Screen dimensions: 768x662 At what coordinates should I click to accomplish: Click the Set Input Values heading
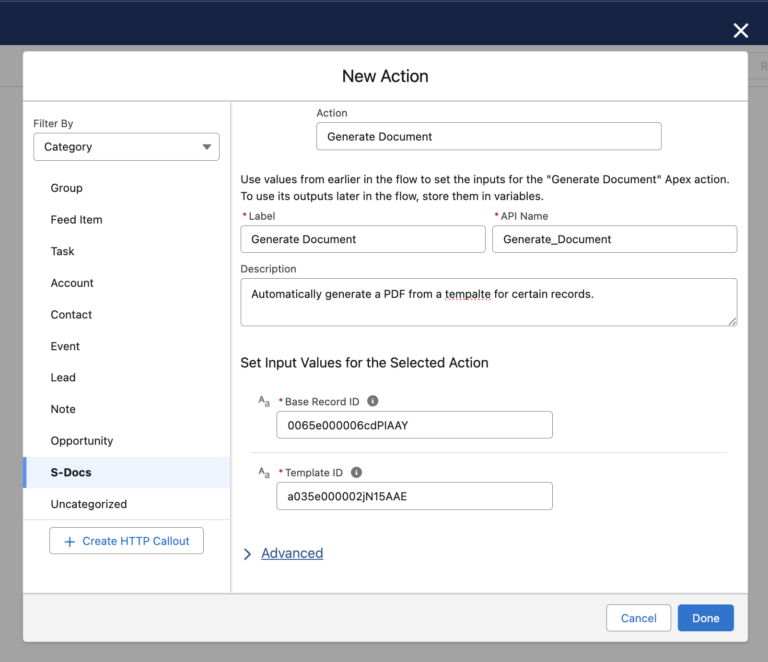coord(364,363)
